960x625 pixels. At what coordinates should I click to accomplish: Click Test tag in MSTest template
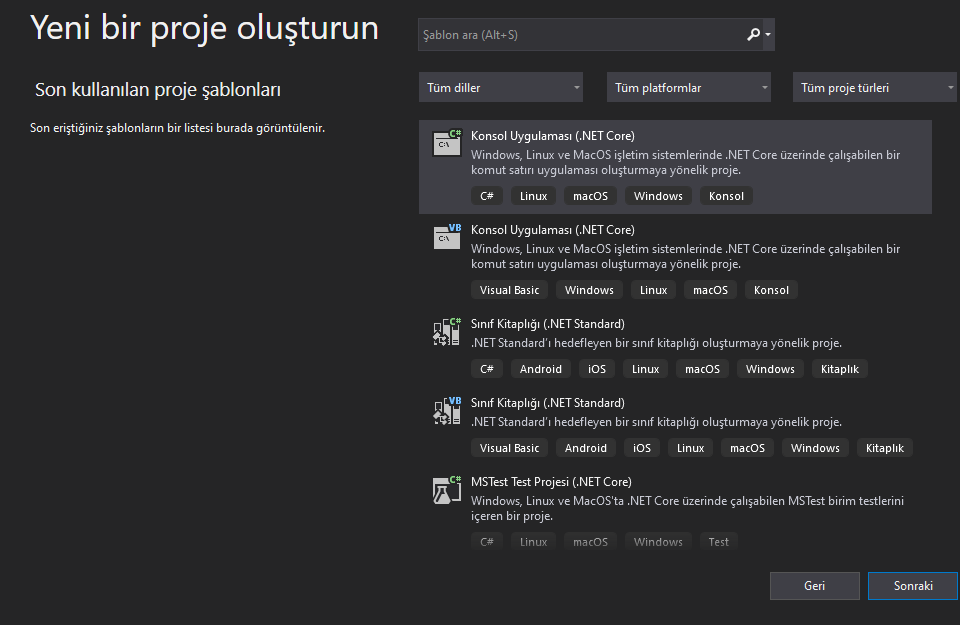719,542
